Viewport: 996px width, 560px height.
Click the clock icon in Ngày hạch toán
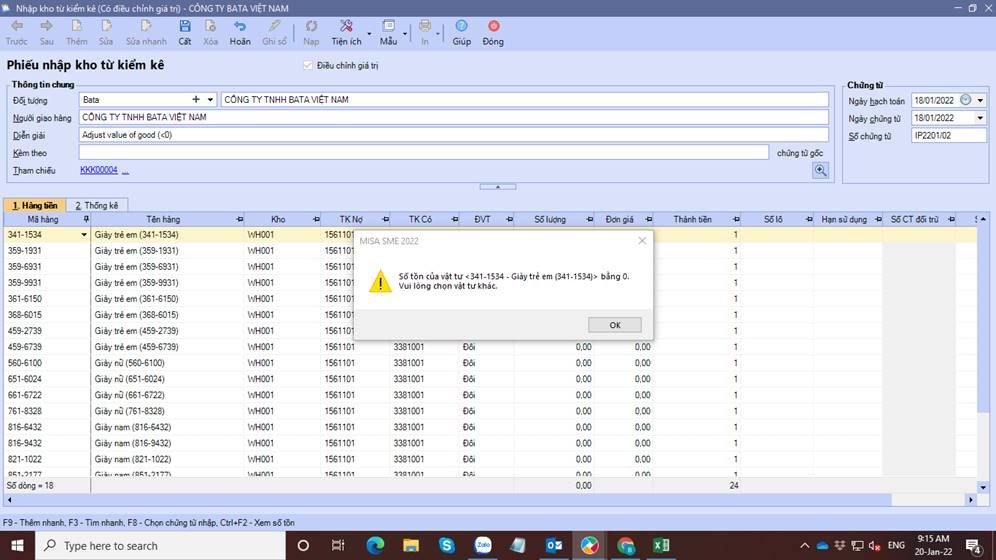[966, 100]
